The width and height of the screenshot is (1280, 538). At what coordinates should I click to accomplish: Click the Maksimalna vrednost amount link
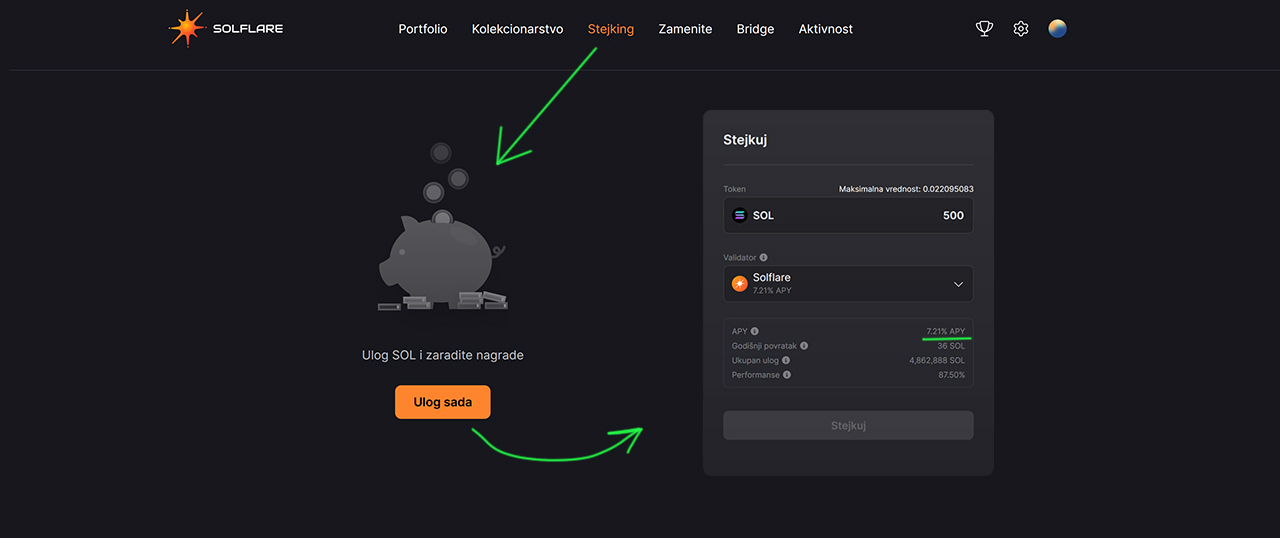point(905,189)
